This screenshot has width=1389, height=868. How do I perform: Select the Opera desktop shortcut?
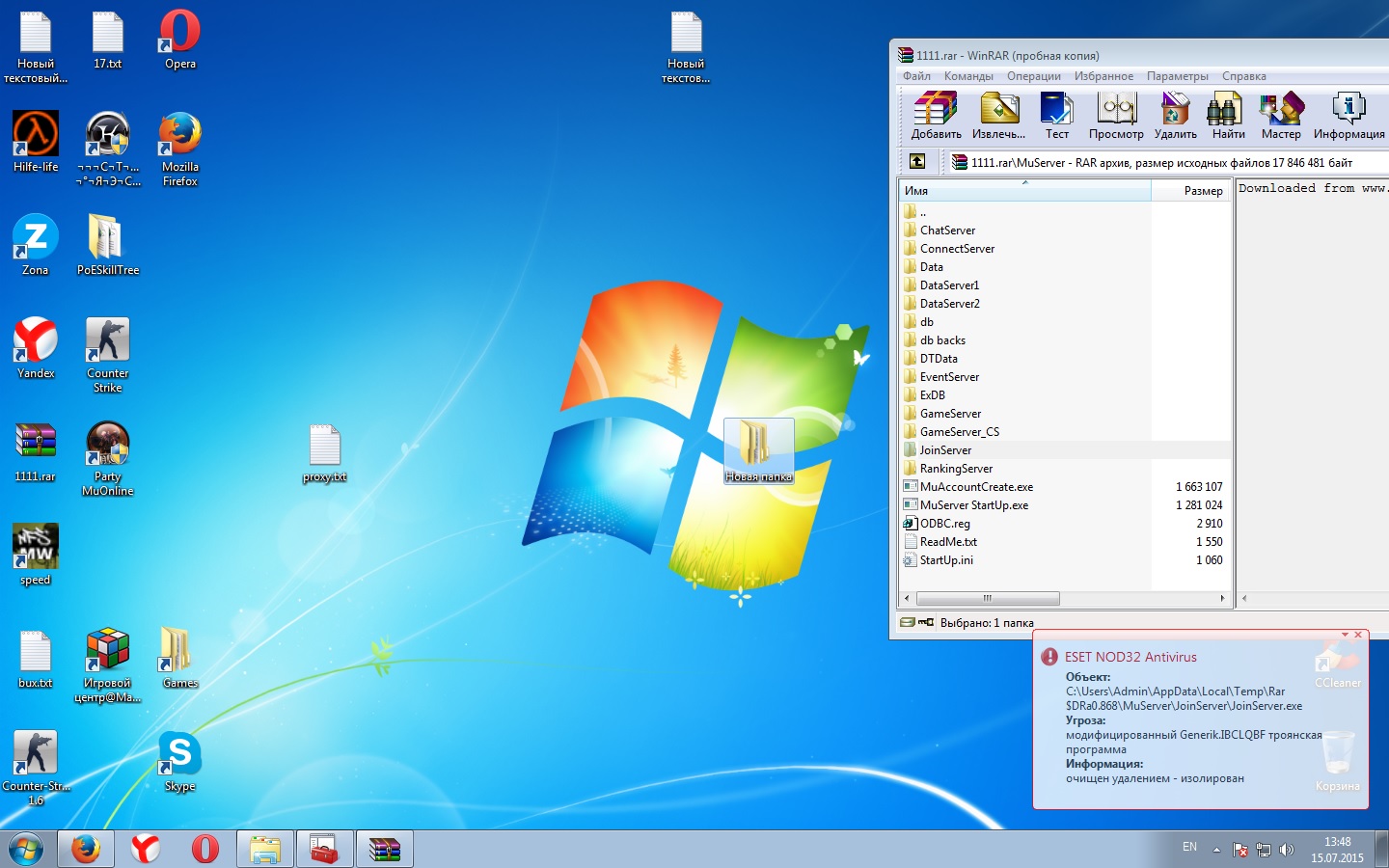tap(180, 41)
